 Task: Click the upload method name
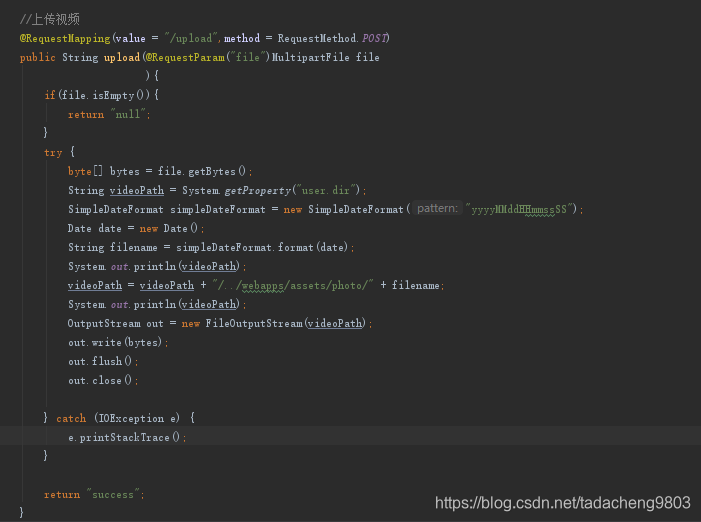122,57
